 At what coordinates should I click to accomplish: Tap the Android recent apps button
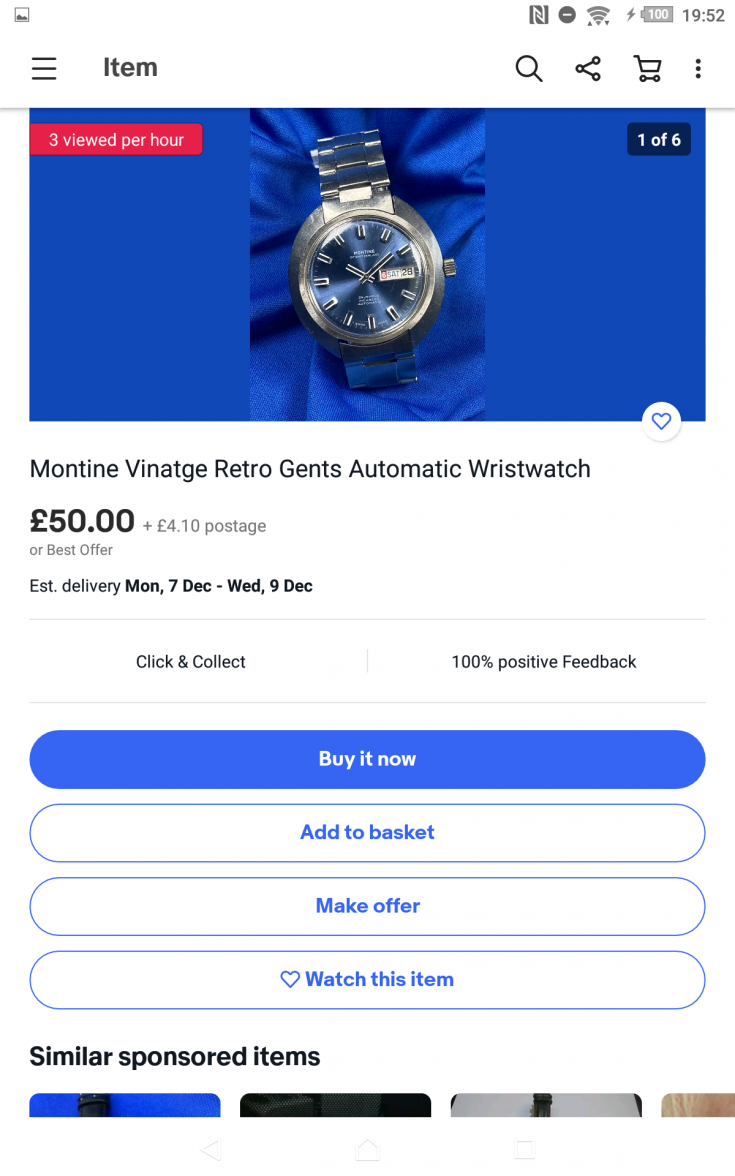(525, 1150)
